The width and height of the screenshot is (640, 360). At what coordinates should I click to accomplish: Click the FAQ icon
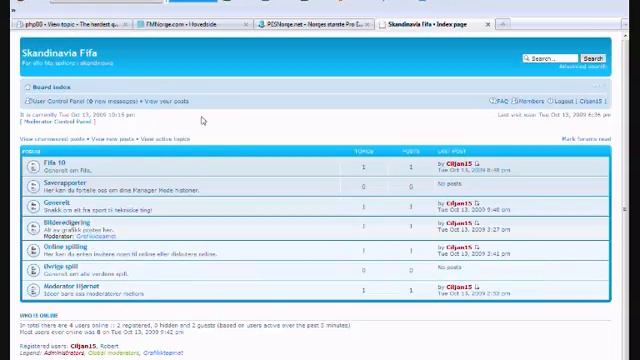[492, 101]
